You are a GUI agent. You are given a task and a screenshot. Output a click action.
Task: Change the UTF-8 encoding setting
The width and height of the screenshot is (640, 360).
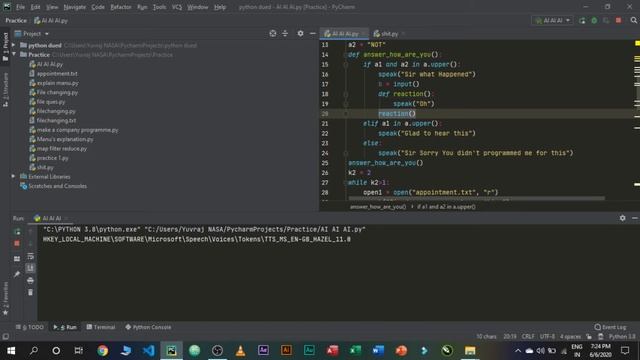click(547, 337)
